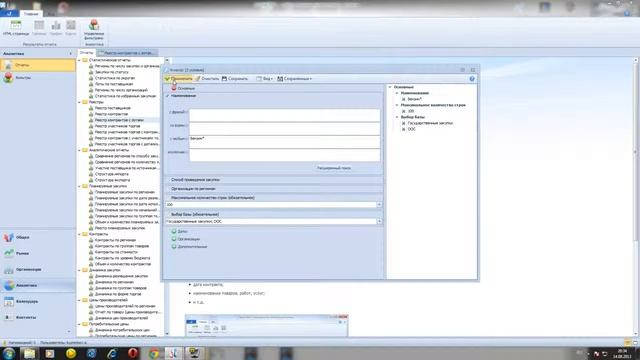Launch Google Chrome from the taskbar
The width and height of the screenshot is (640, 360).
tap(153, 353)
